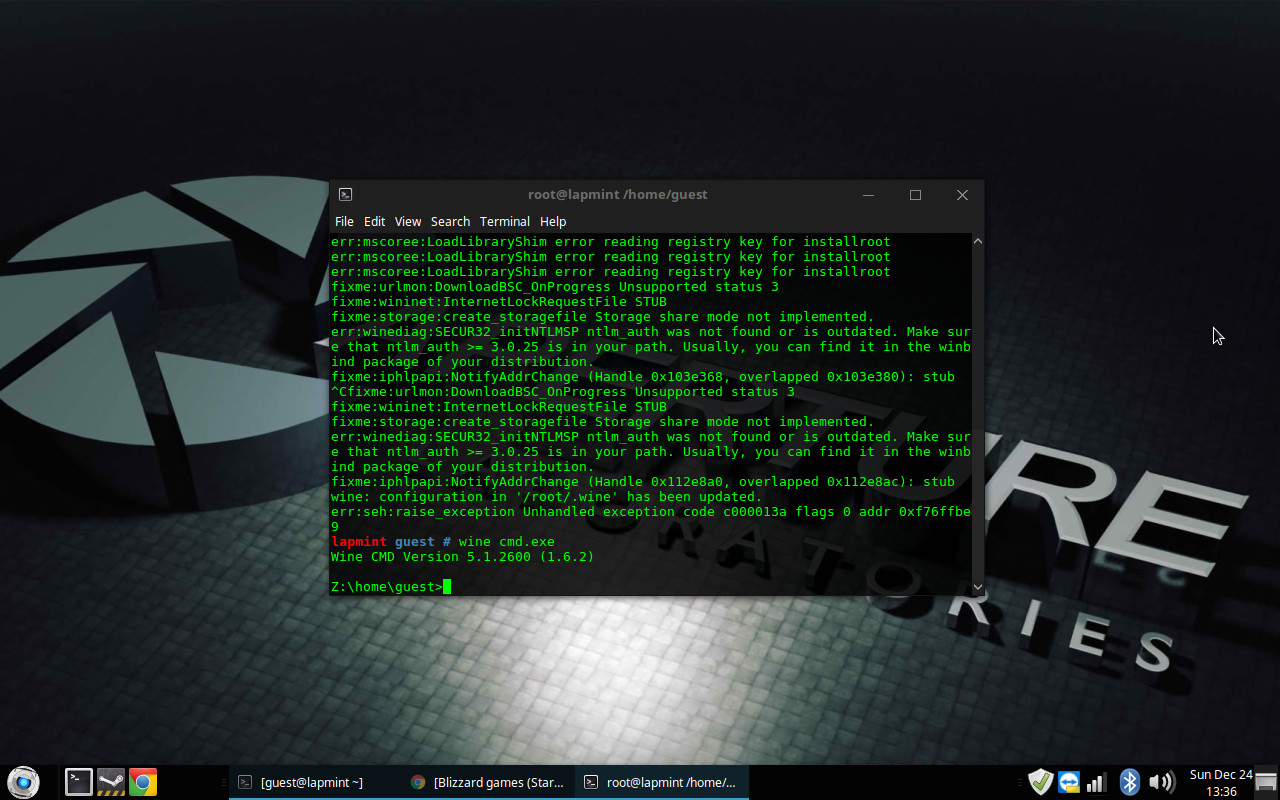This screenshot has width=1280, height=800.
Task: Launch Chrome from panel launcher
Action: 143,782
